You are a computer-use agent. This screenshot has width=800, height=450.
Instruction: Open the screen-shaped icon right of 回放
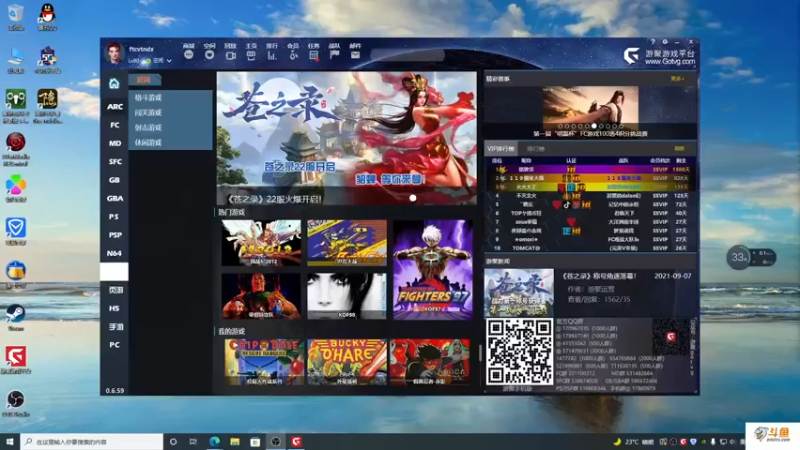point(251,55)
